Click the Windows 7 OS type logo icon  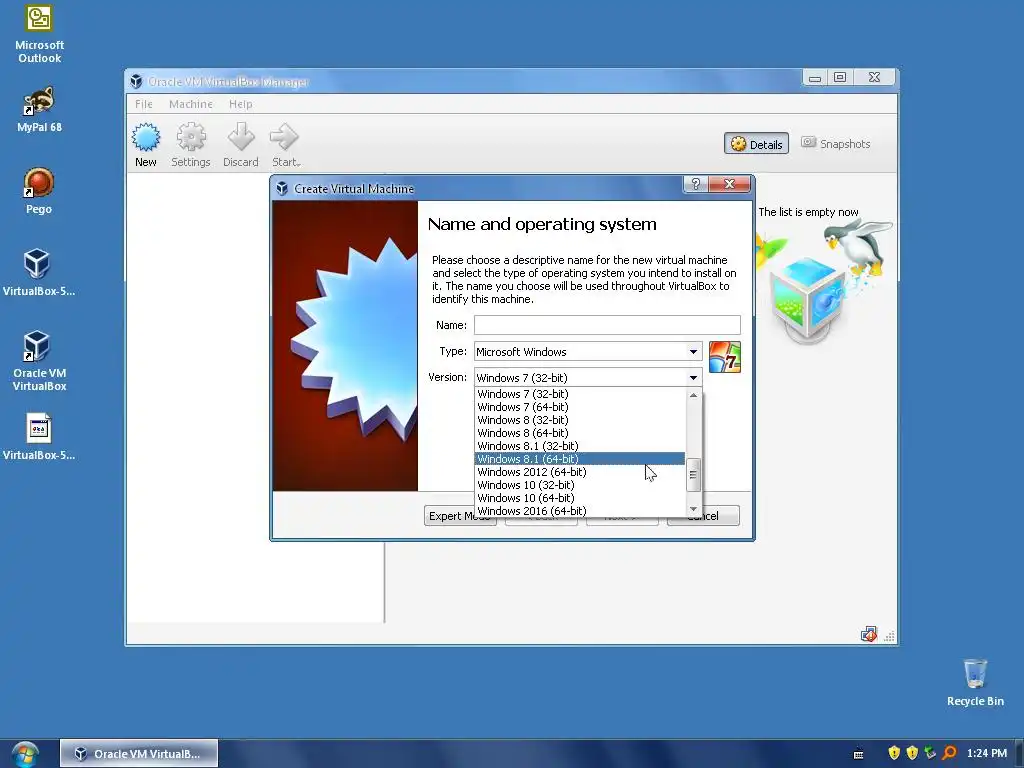(725, 357)
